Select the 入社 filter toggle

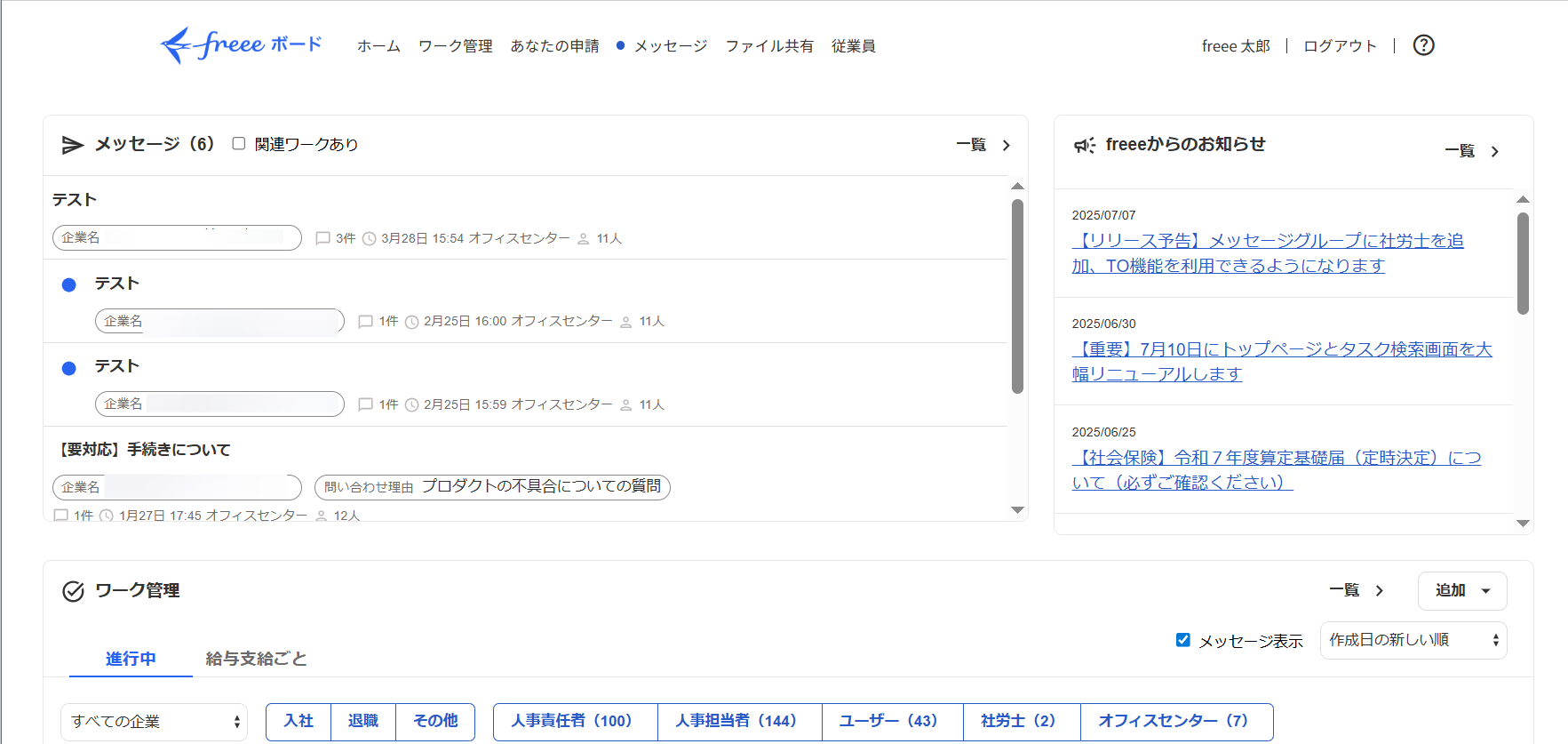tap(298, 721)
